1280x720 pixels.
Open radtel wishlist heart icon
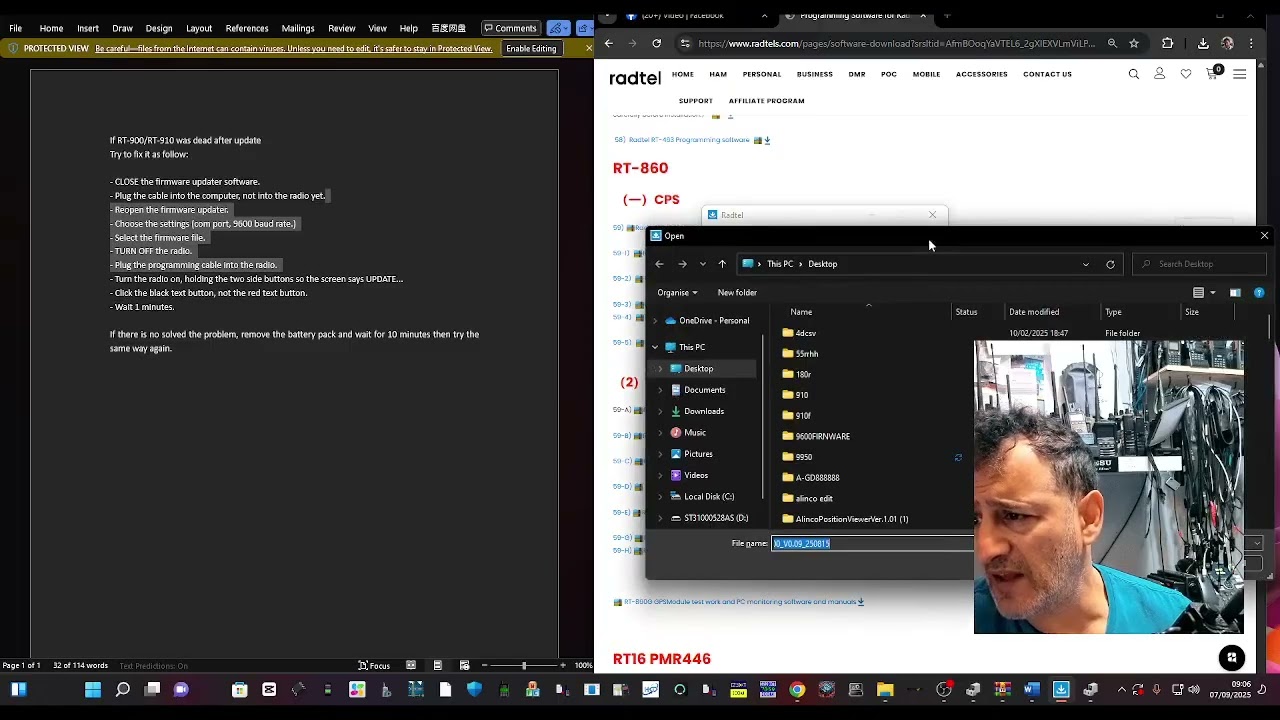1186,74
